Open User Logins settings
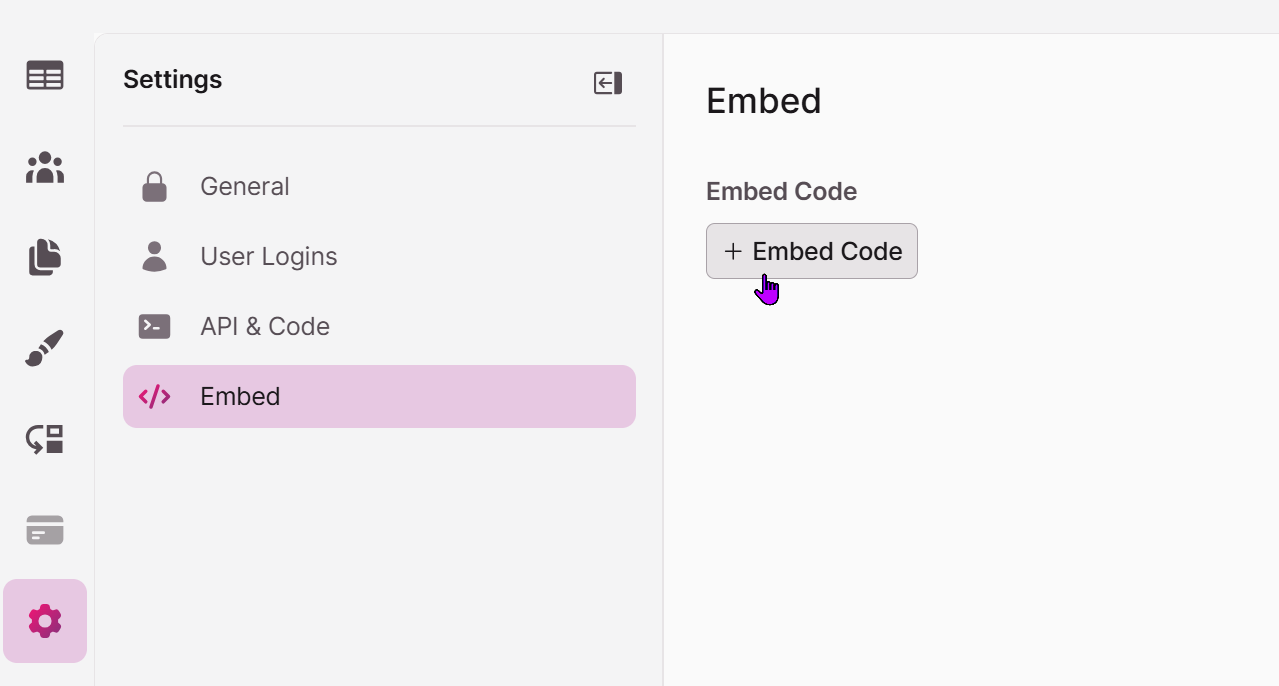The image size is (1279, 686). tap(379, 256)
